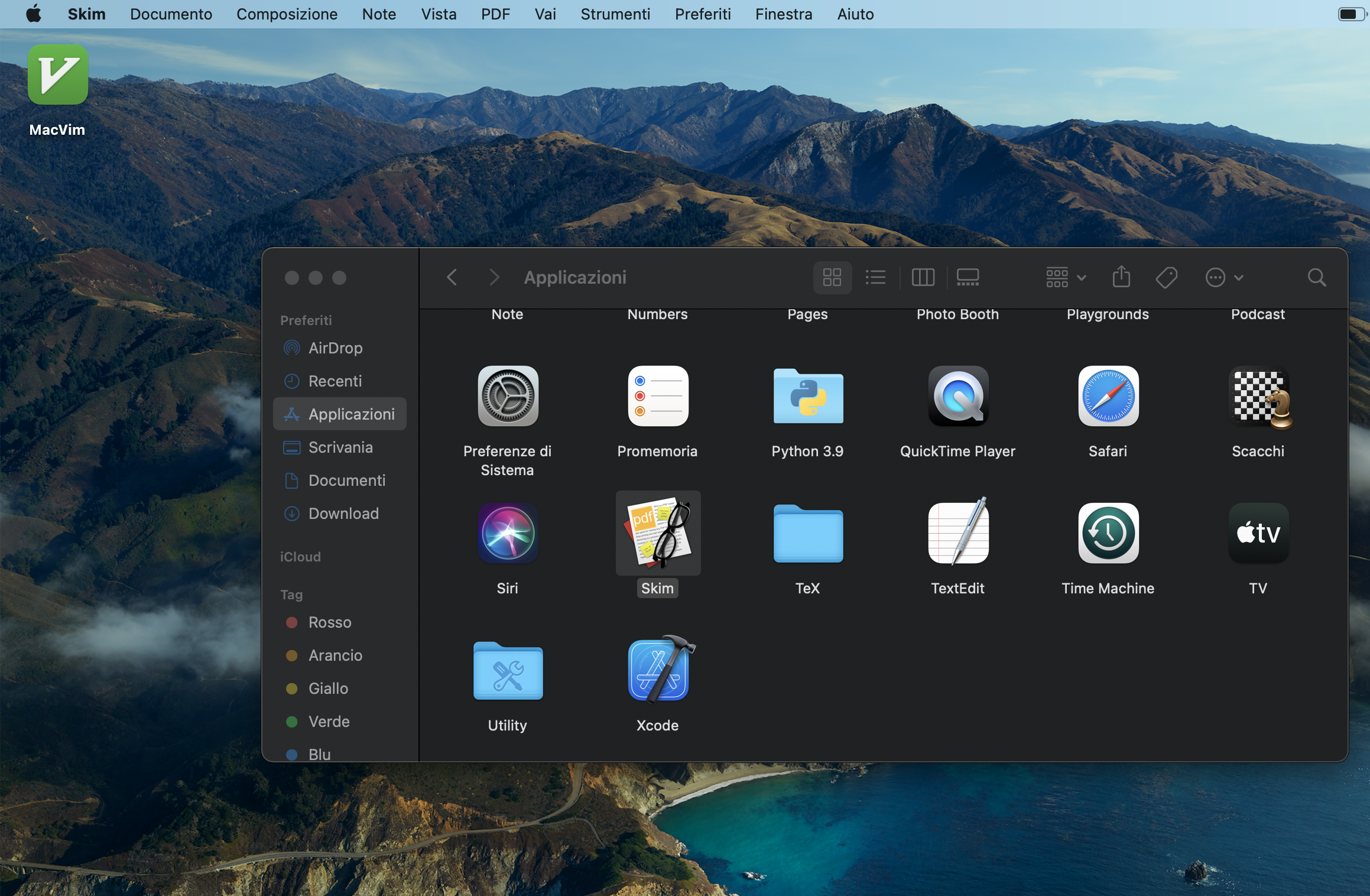Click the QuickTime Player icon

coord(957,396)
